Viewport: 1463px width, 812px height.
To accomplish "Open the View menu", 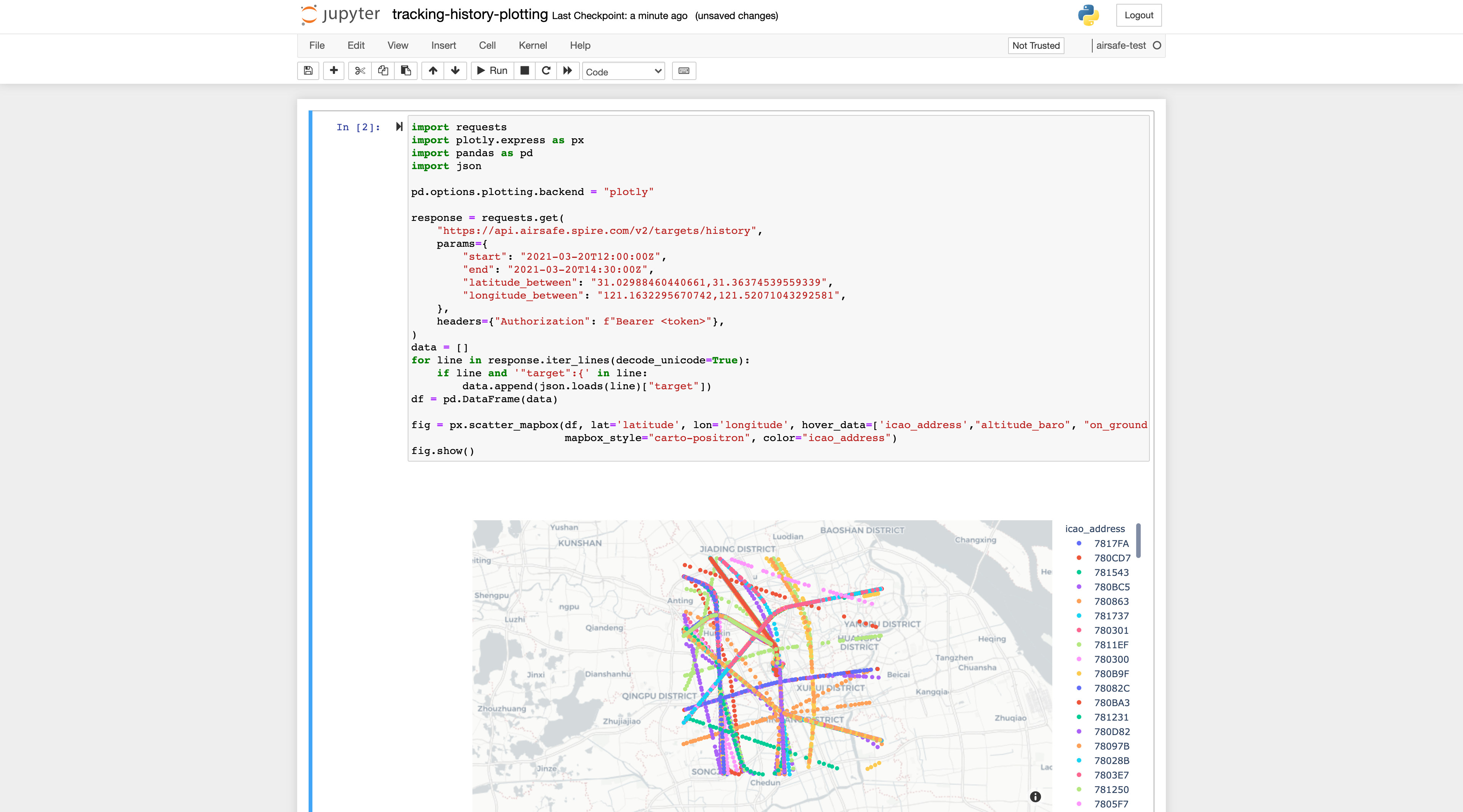I will click(397, 45).
